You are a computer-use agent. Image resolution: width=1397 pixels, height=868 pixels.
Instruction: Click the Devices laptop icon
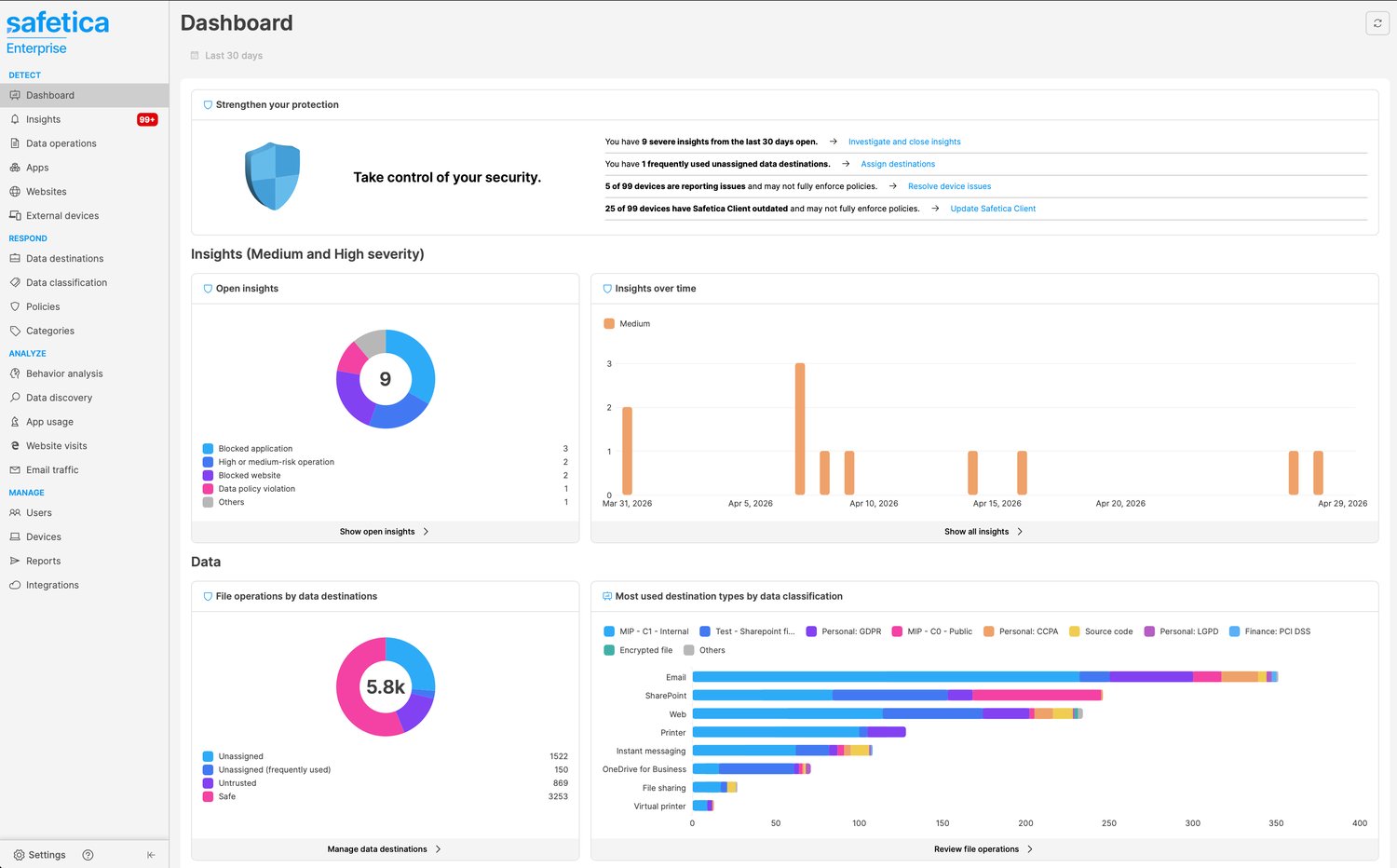point(15,536)
